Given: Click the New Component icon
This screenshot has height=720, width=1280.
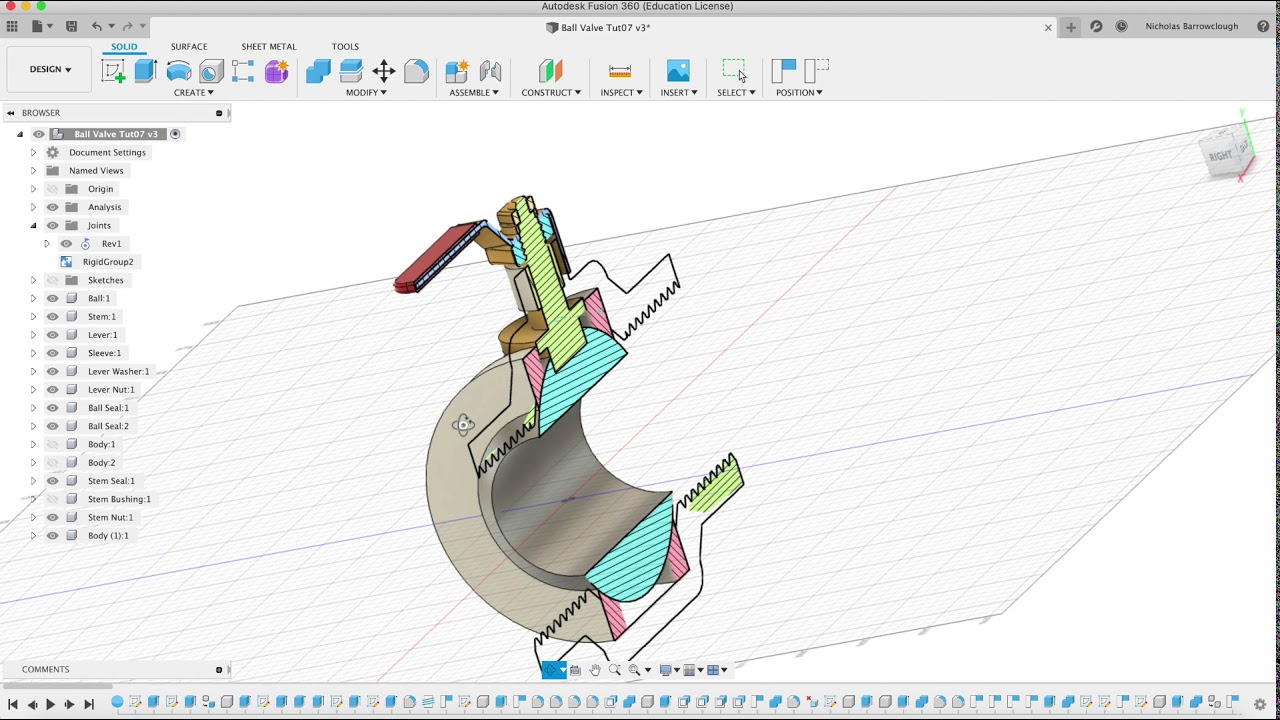Looking at the screenshot, I should click(457, 71).
